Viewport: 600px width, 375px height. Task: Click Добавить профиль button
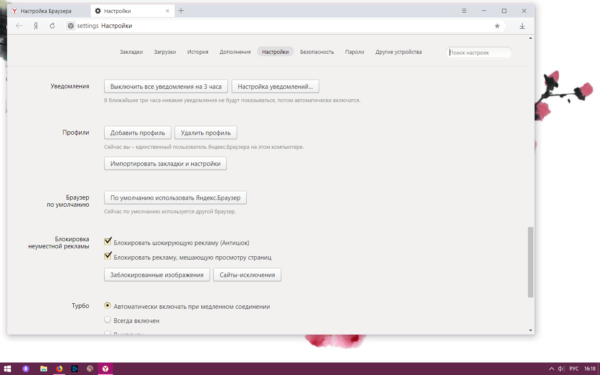137,133
